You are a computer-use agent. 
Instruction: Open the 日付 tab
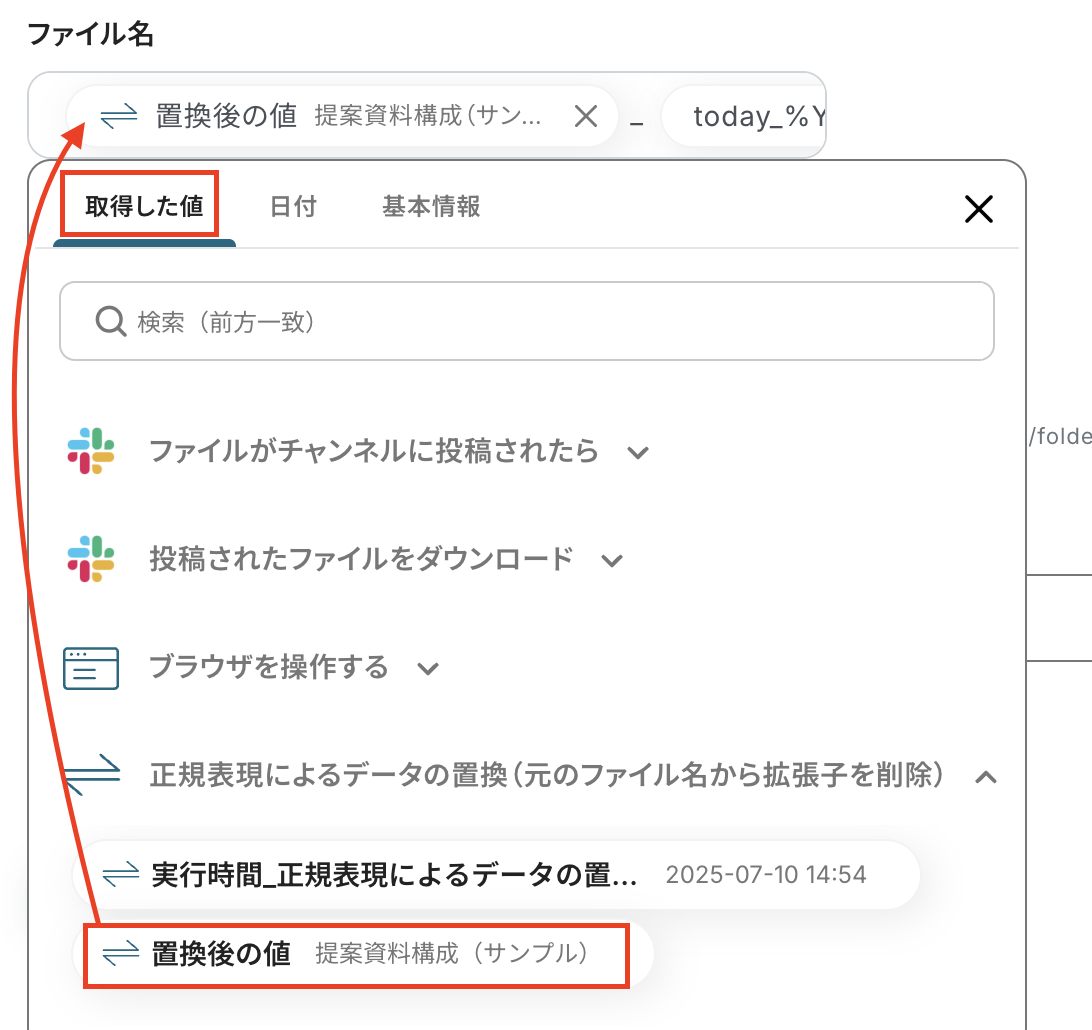[x=293, y=206]
